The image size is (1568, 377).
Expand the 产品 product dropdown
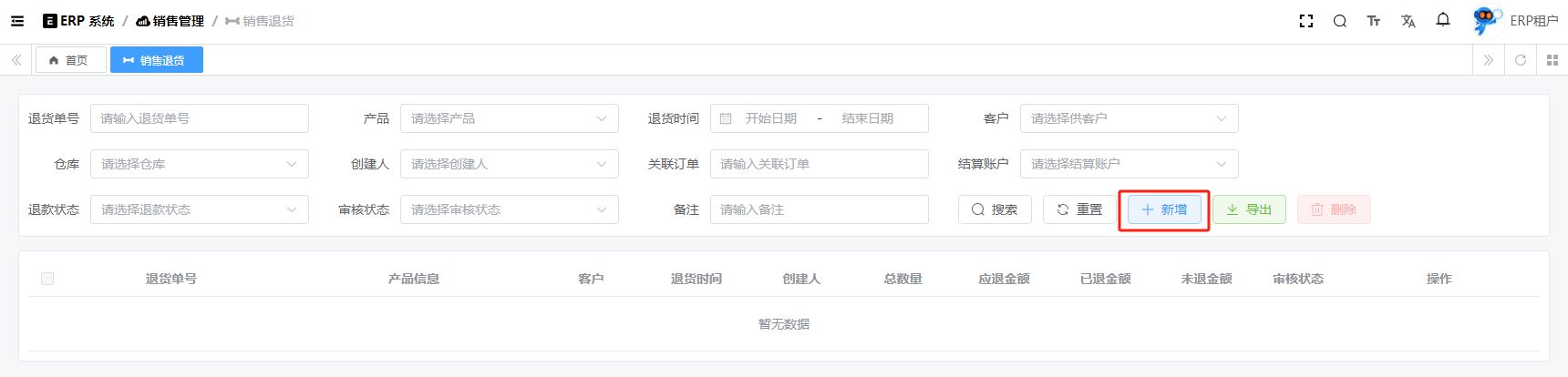509,118
